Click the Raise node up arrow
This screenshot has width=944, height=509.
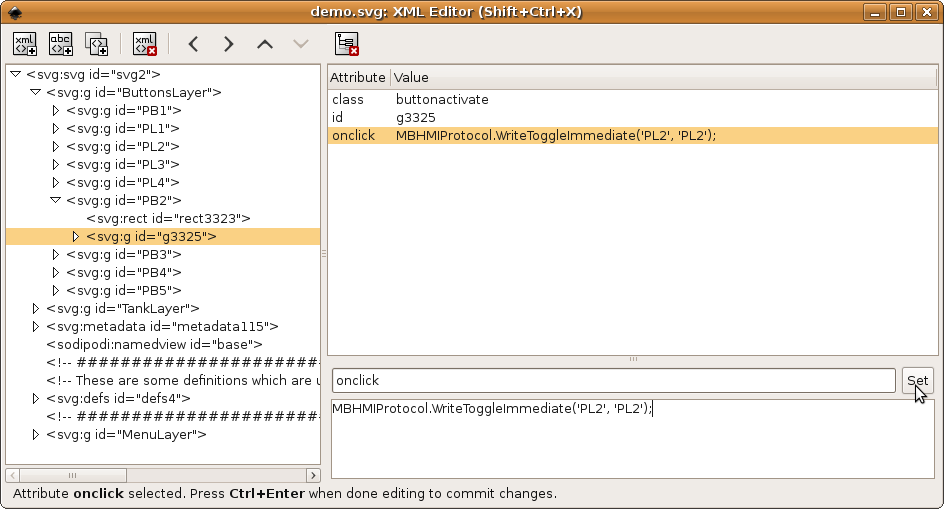[265, 44]
